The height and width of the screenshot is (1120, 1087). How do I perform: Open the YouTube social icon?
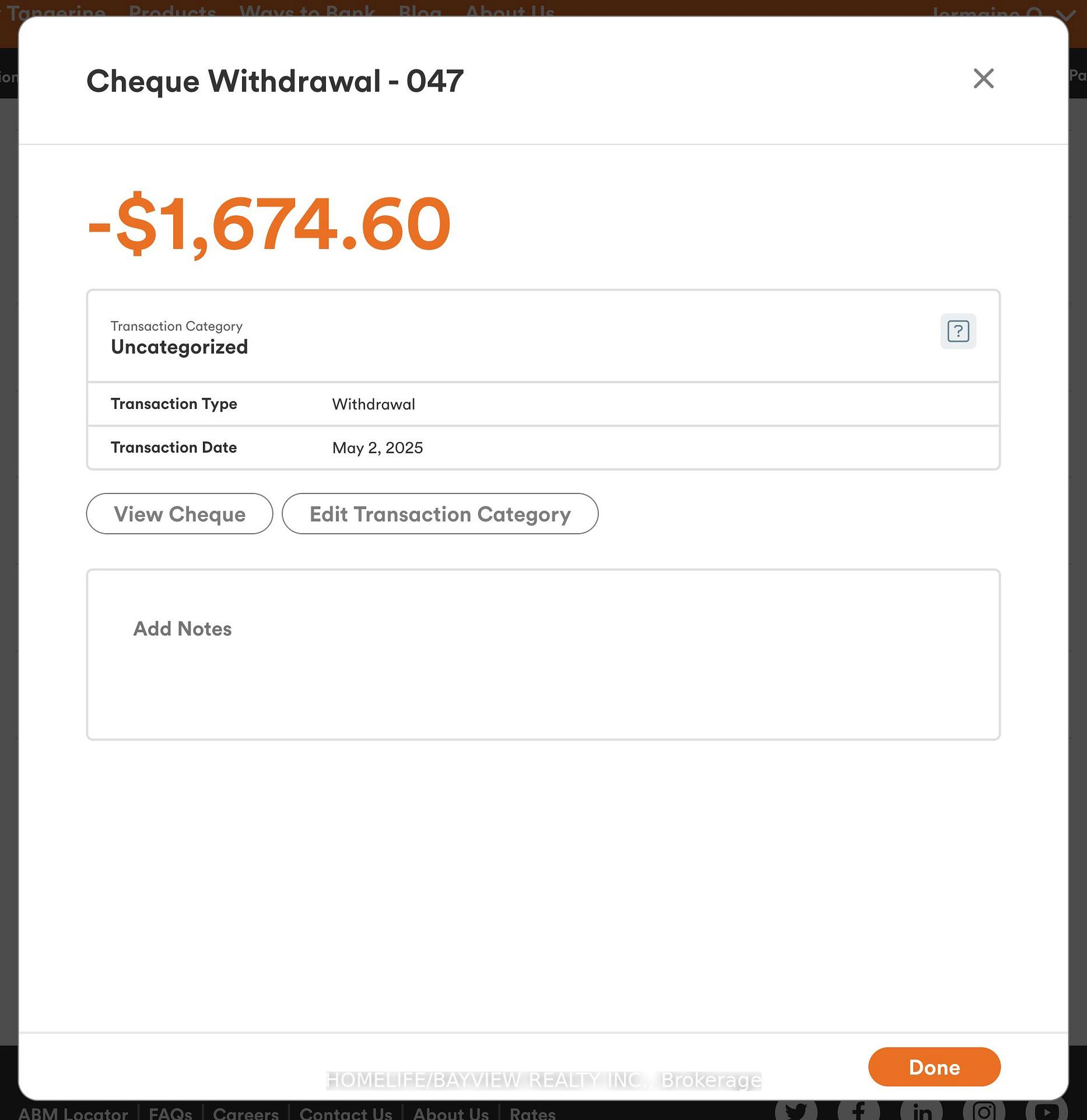(x=1046, y=1110)
